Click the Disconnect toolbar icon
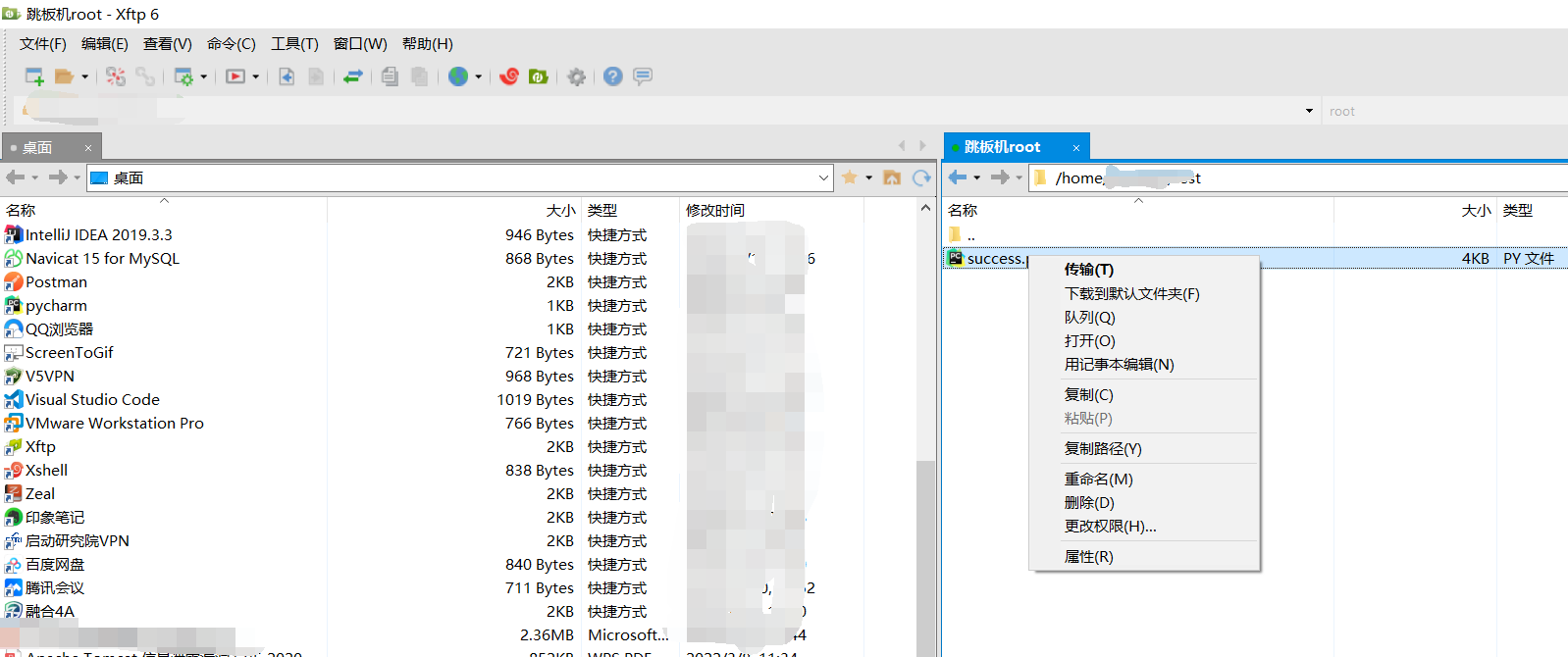Screen dimensions: 1568x657 tap(116, 76)
